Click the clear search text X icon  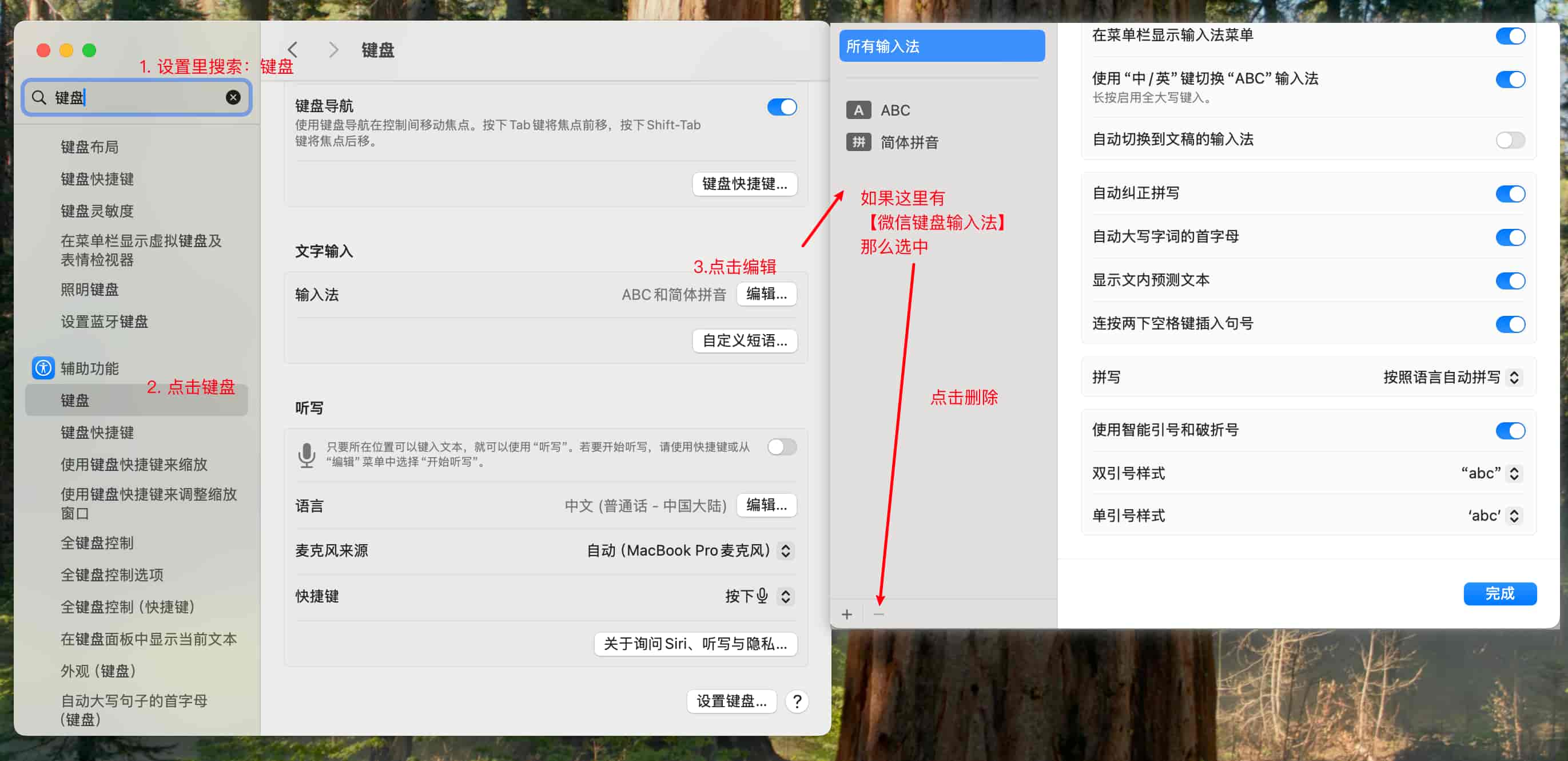click(233, 97)
